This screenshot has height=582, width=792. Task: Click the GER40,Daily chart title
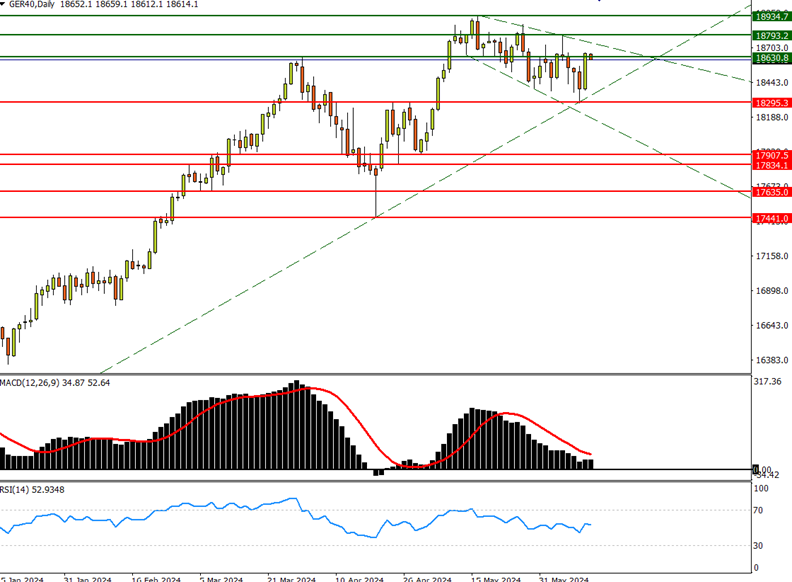coord(44,5)
